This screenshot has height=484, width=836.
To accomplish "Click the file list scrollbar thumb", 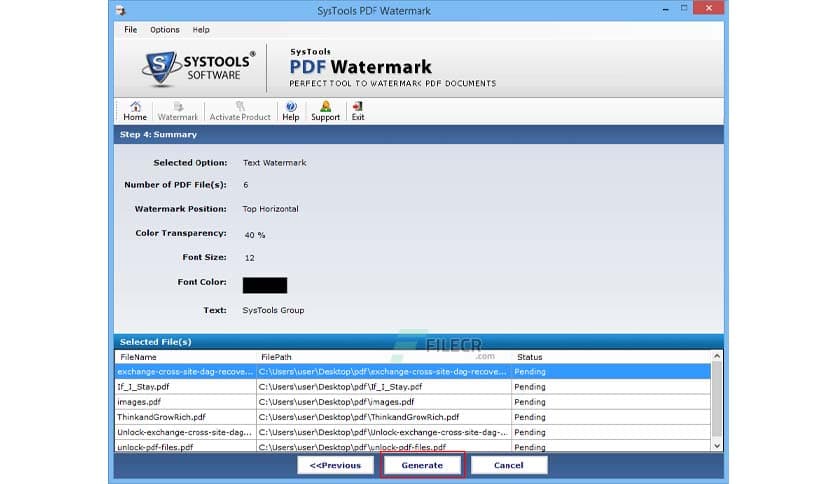I will 717,399.
